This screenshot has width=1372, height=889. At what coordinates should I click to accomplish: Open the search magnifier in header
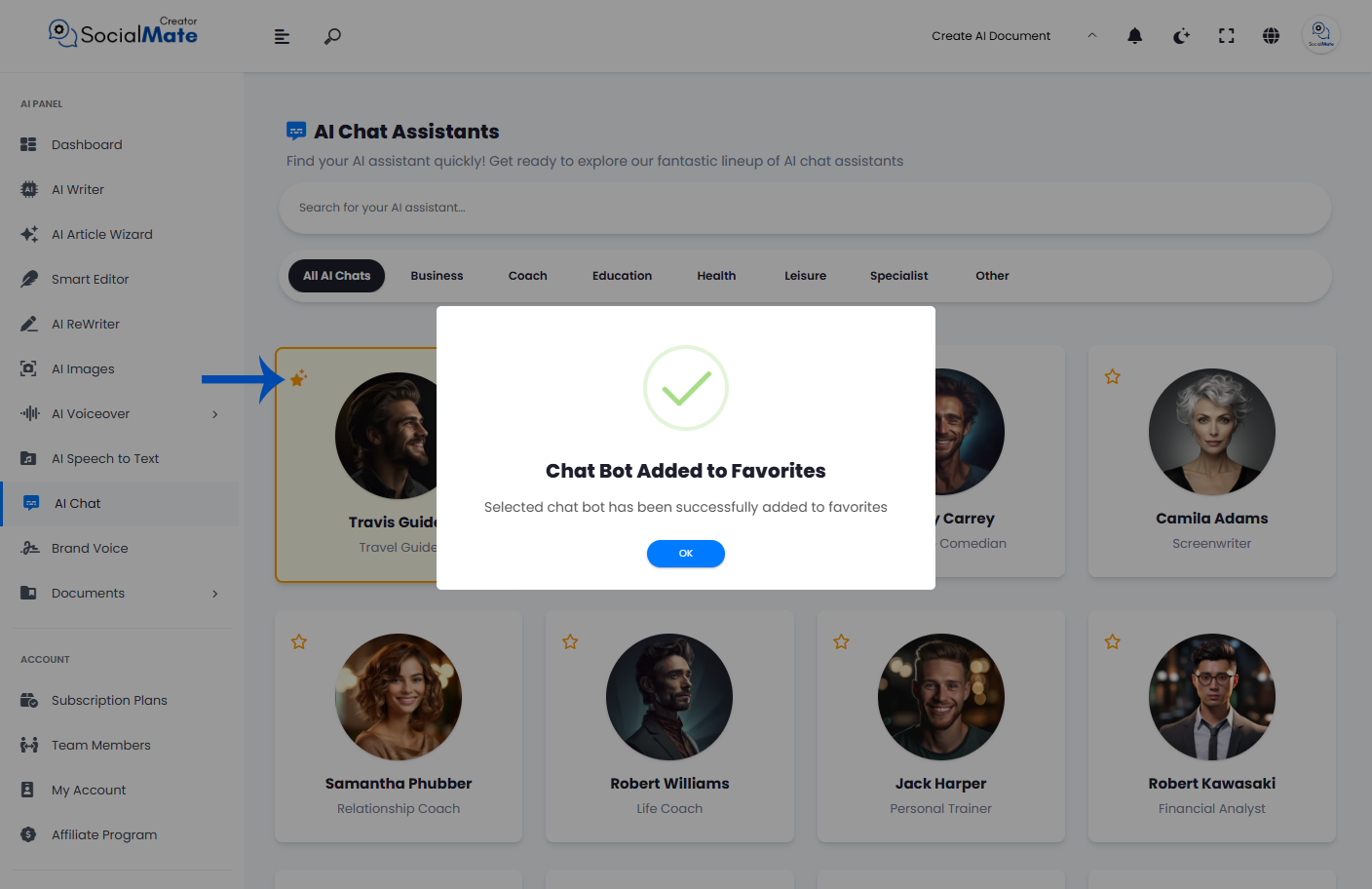coord(332,36)
